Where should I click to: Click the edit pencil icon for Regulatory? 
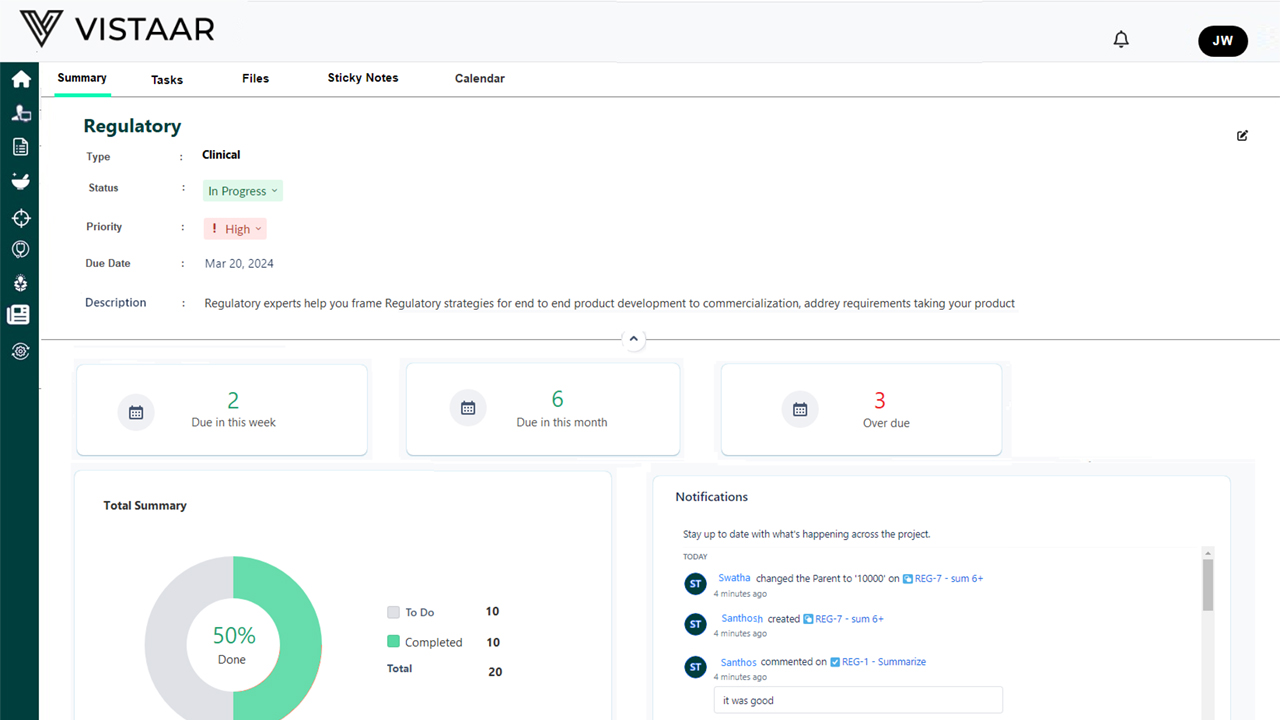[1242, 136]
